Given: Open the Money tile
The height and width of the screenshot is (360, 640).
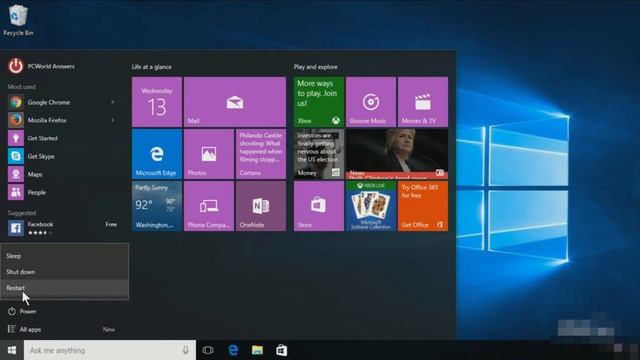Looking at the screenshot, I should point(319,154).
